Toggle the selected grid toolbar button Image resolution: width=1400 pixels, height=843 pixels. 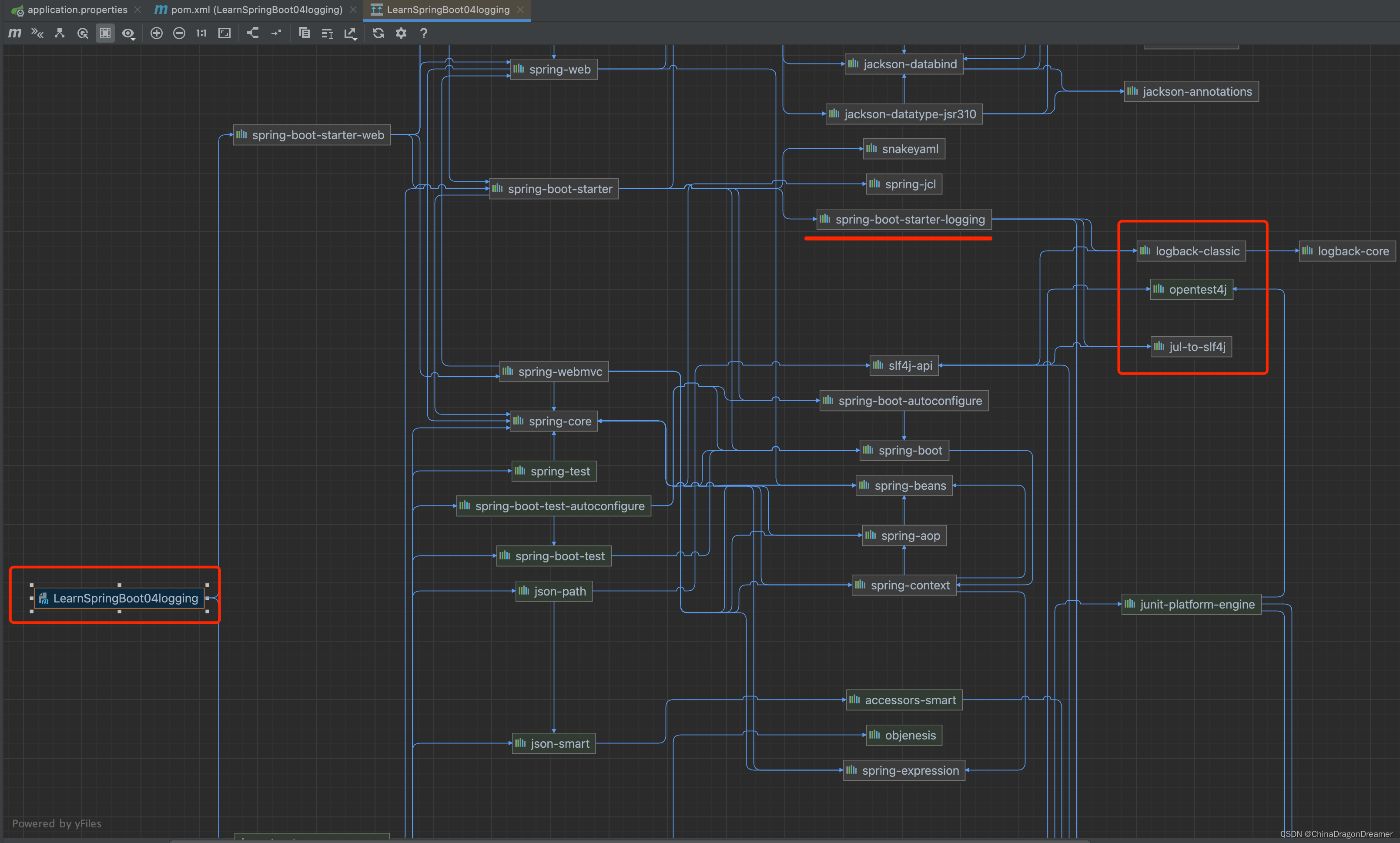coord(105,33)
